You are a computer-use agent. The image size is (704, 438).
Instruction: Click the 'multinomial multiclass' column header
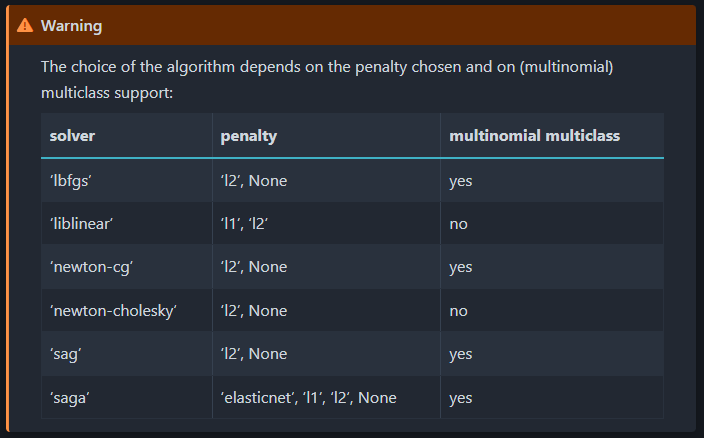(x=552, y=136)
